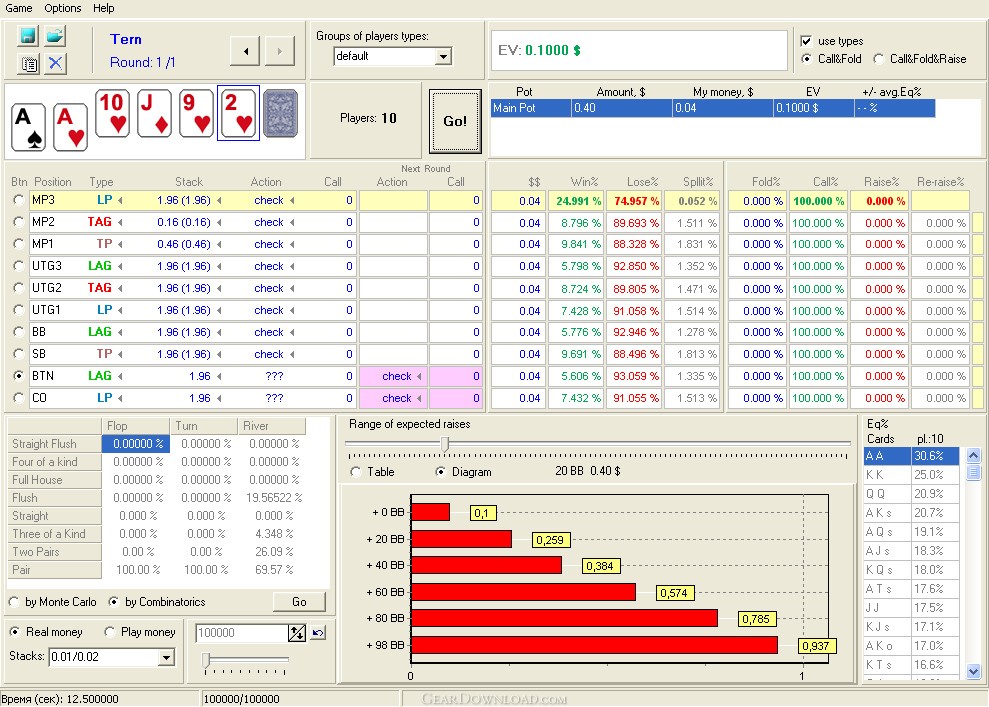
Task: Set button on BB radio
Action: (x=18, y=332)
